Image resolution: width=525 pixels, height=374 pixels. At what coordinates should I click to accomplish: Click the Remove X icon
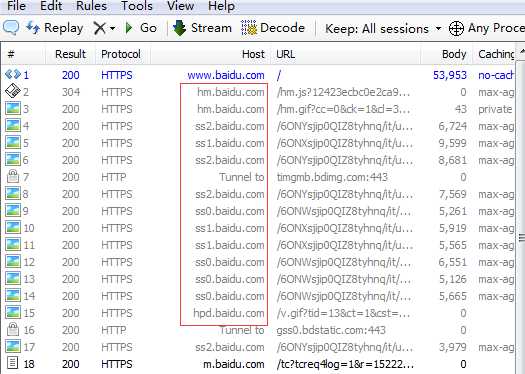pyautogui.click(x=99, y=28)
